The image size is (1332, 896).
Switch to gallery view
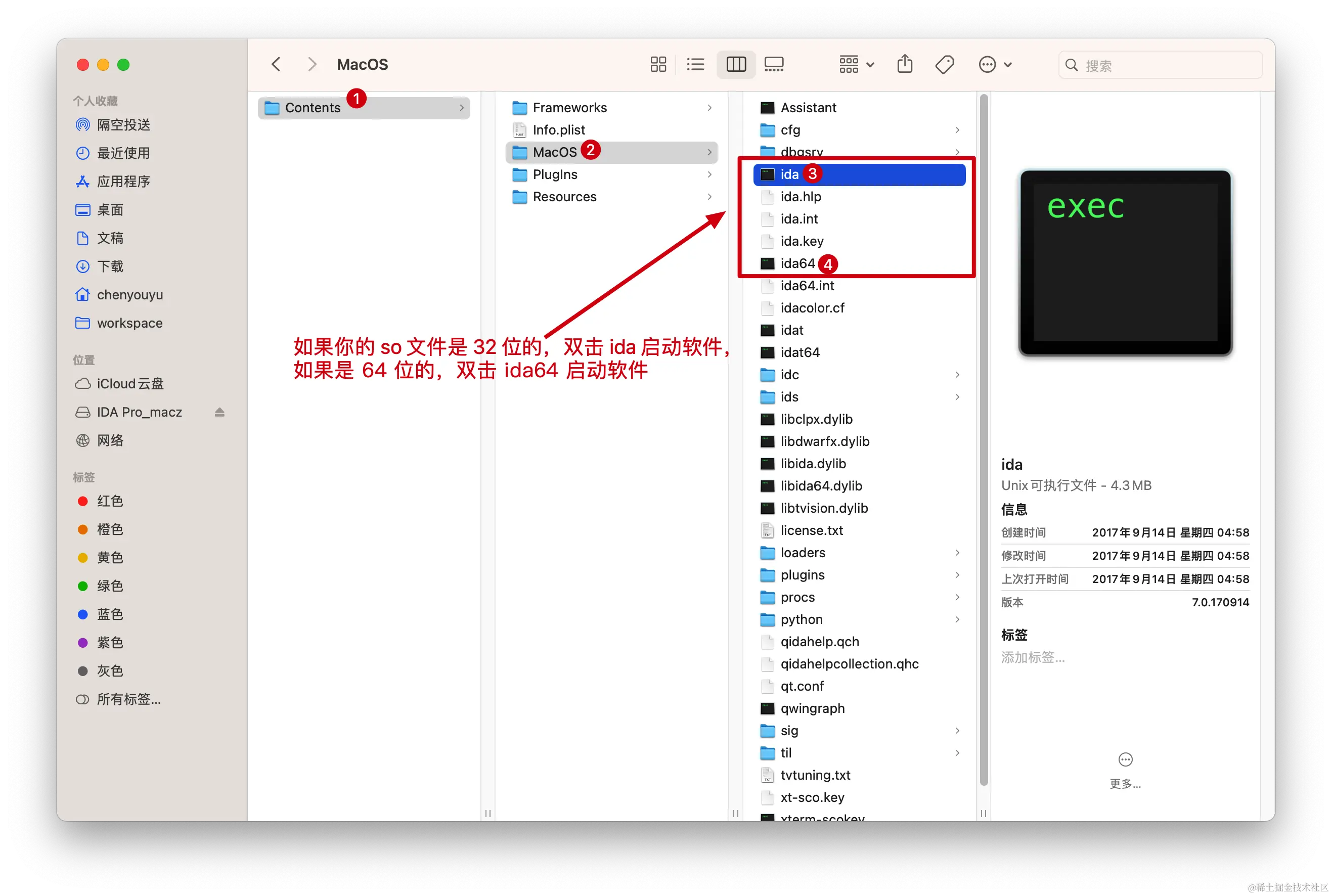(x=774, y=65)
